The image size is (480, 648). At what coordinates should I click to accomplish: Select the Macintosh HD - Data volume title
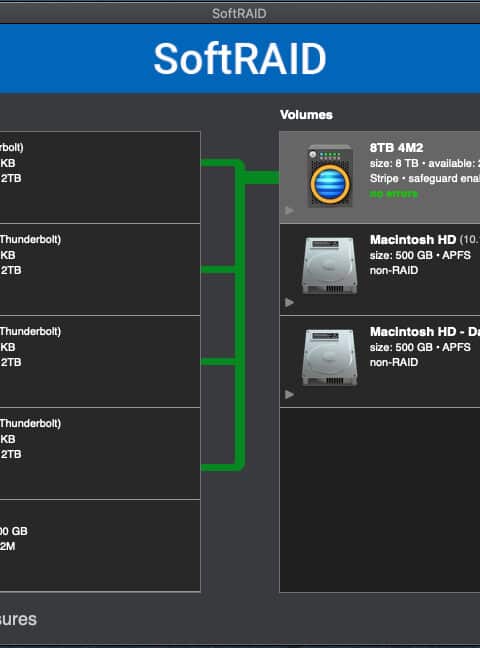425,331
